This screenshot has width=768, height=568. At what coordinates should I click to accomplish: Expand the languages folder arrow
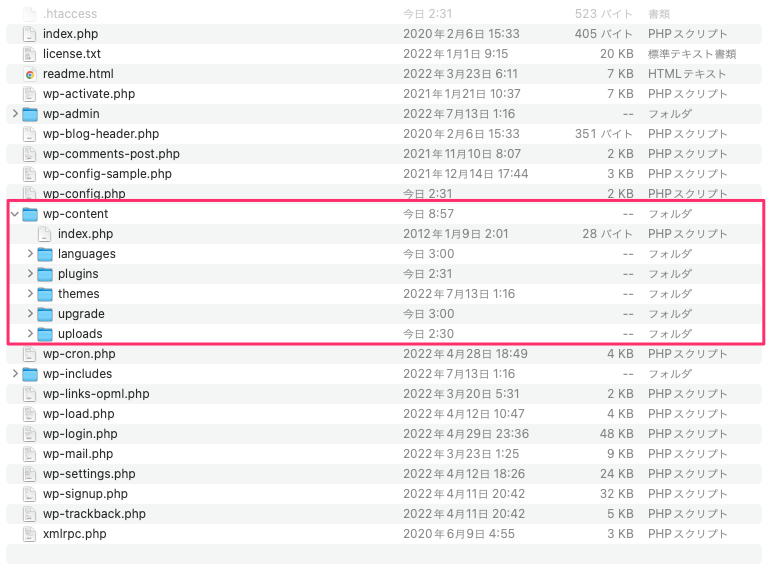point(30,254)
